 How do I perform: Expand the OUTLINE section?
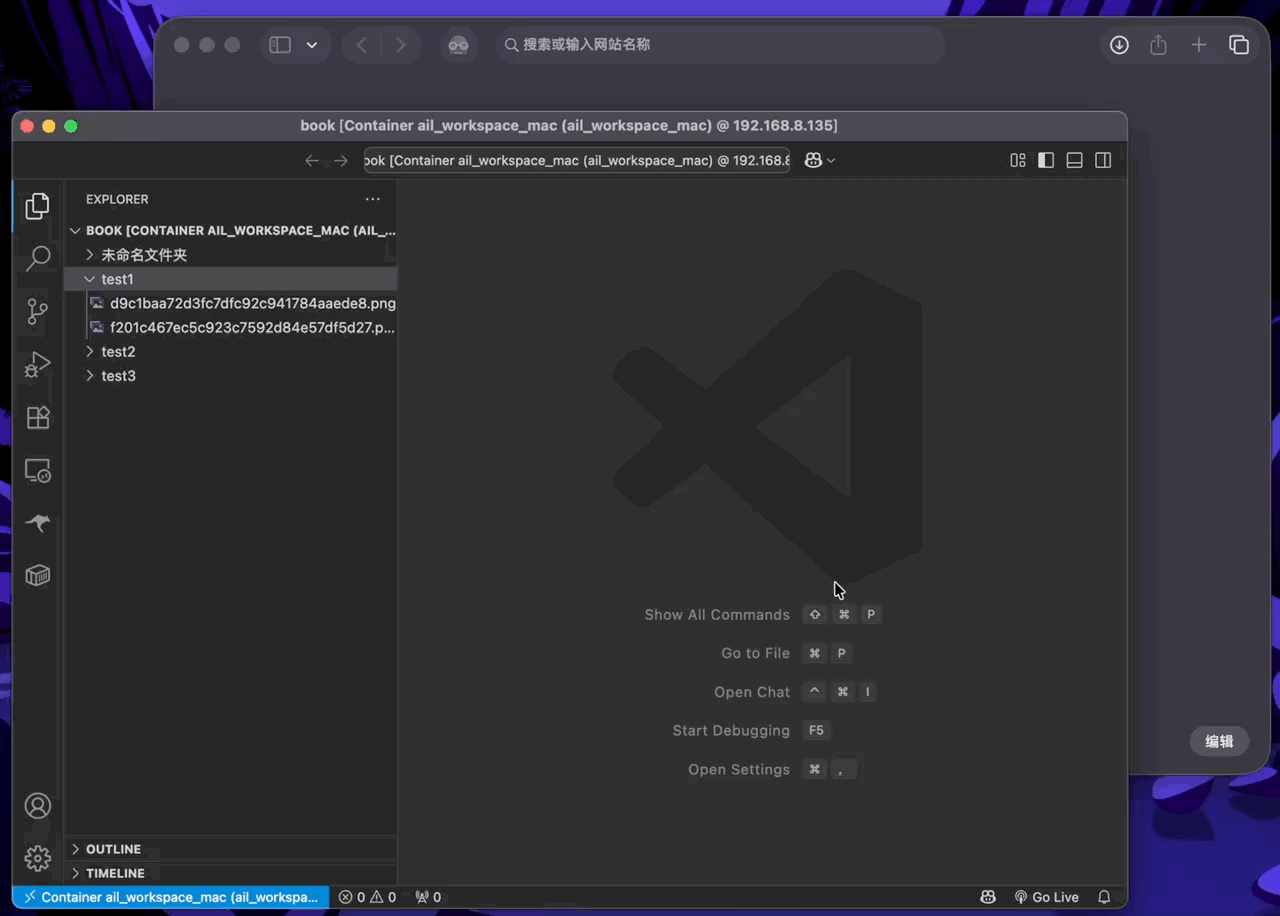point(231,849)
